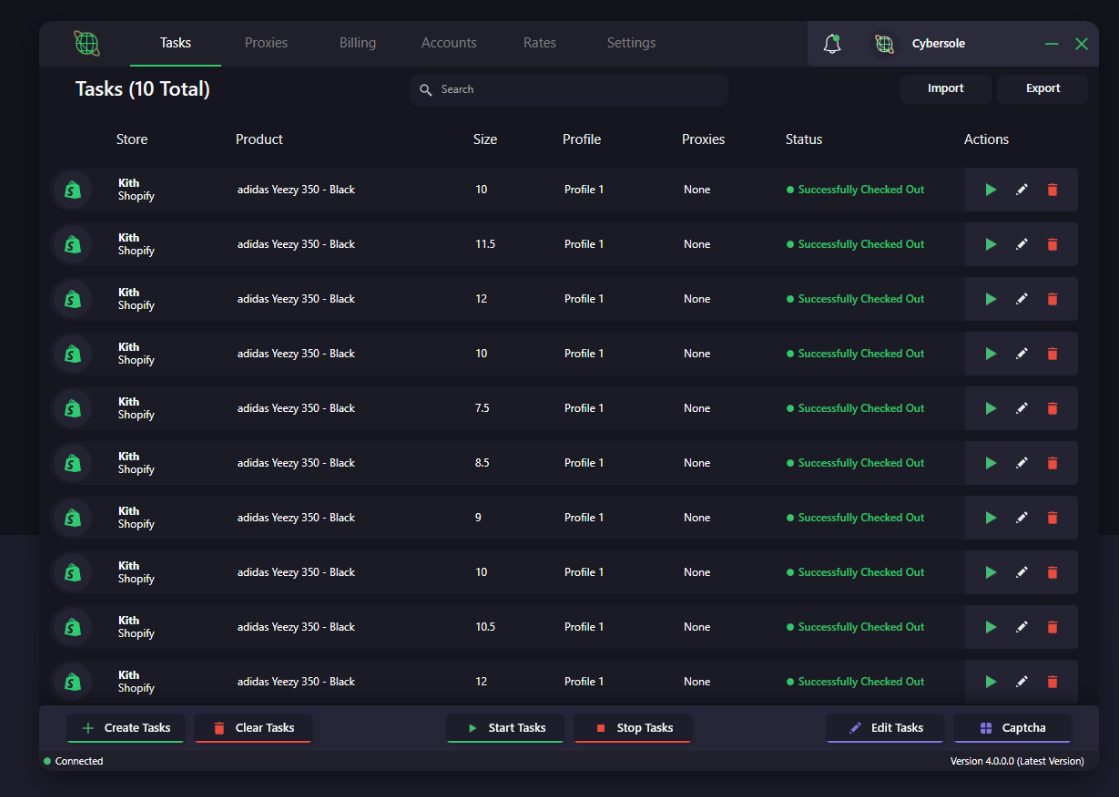Viewport: 1119px width, 797px height.
Task: Click the Size column header
Action: (485, 139)
